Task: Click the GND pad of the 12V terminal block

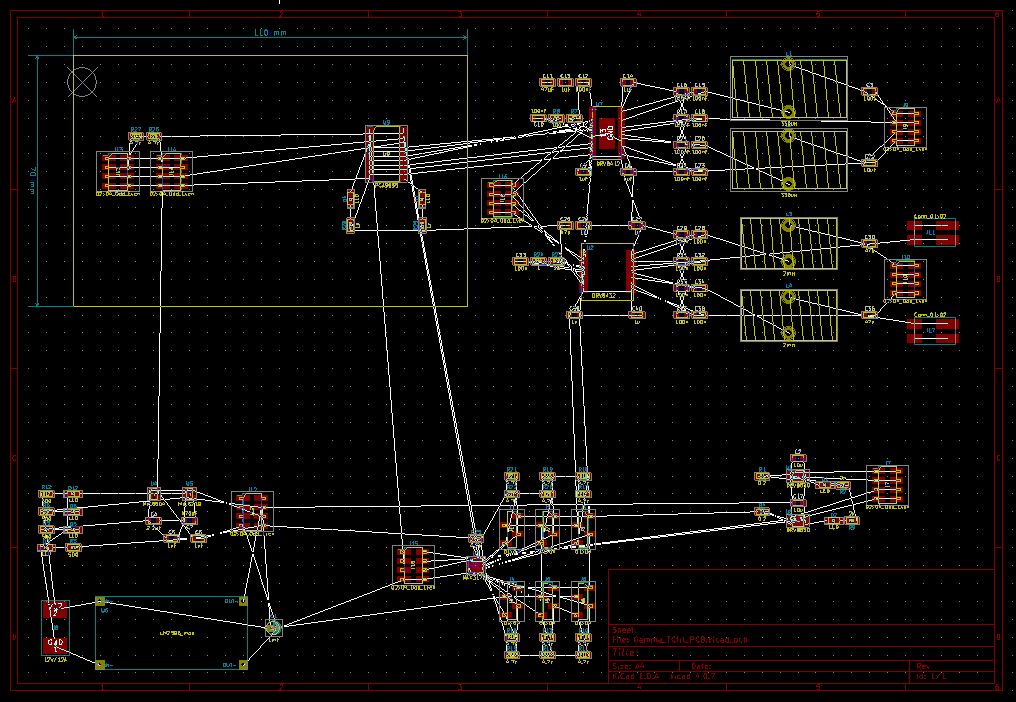Action: click(x=54, y=644)
